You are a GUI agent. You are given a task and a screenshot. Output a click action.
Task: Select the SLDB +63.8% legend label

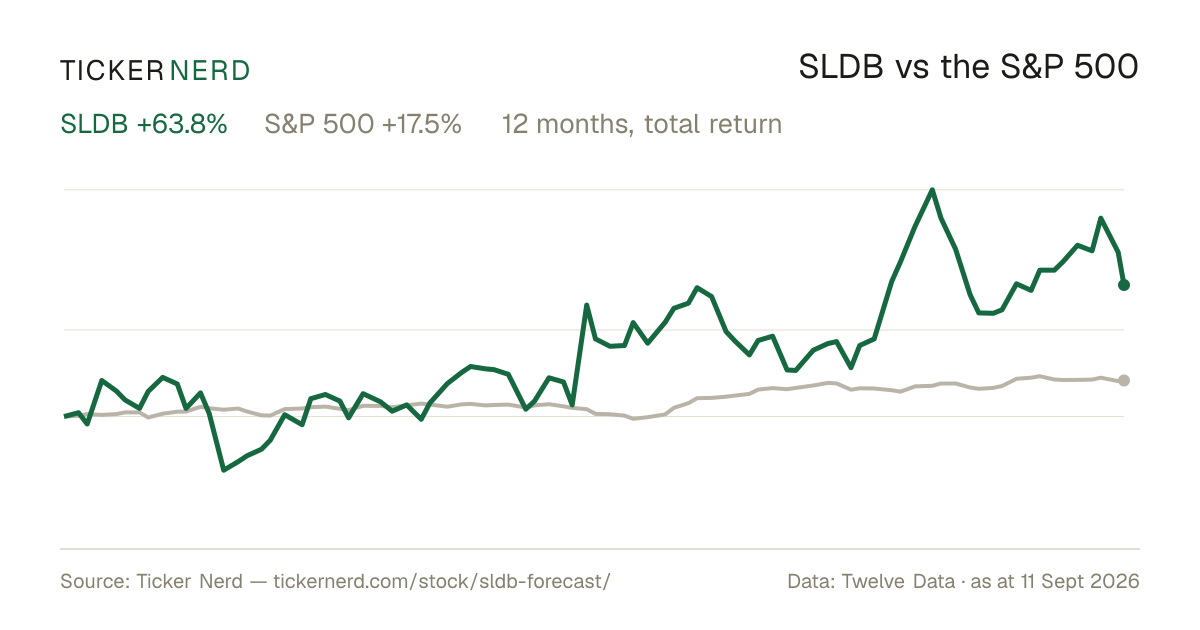[x=144, y=125]
